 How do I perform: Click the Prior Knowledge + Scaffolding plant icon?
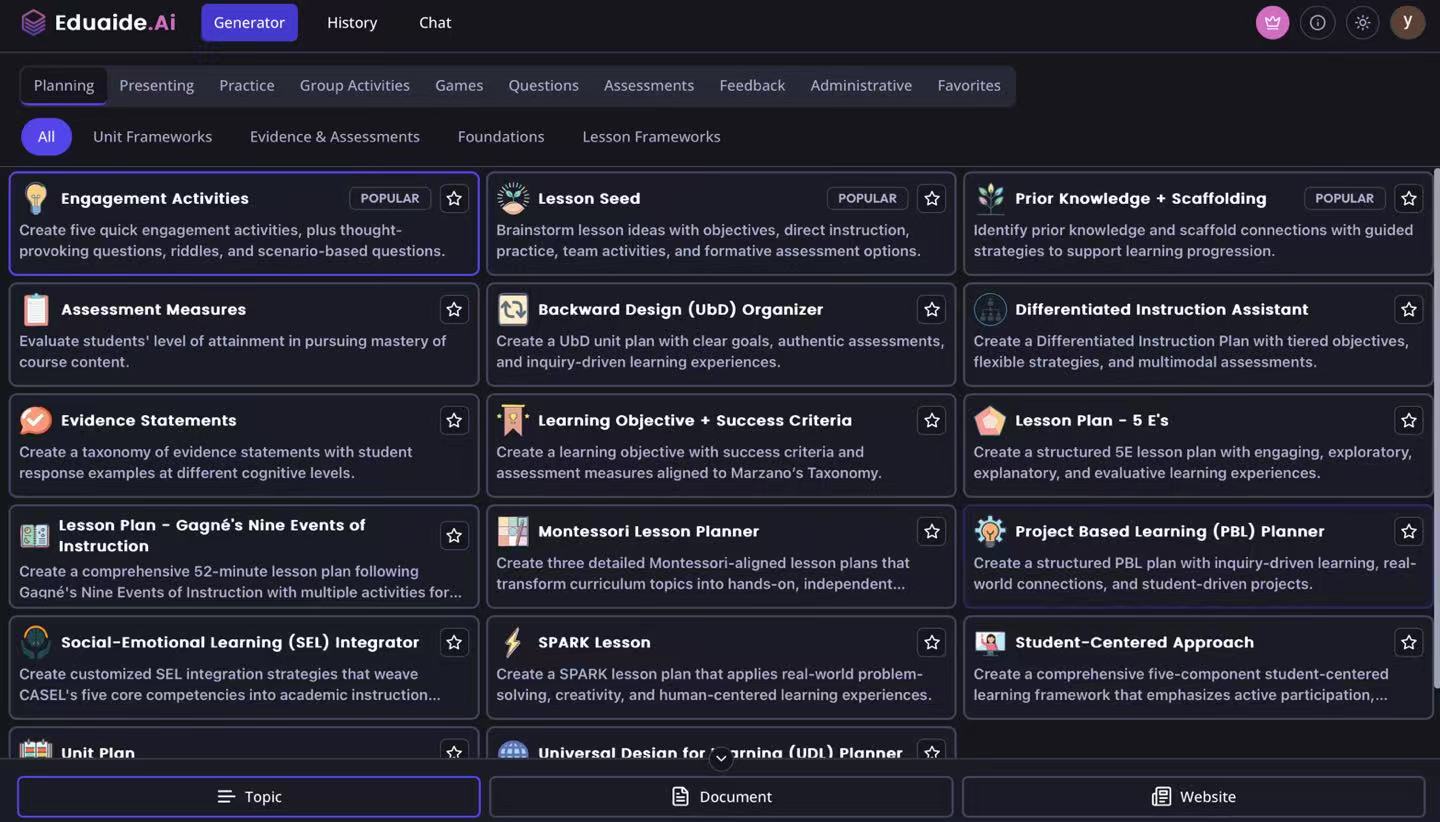click(990, 198)
